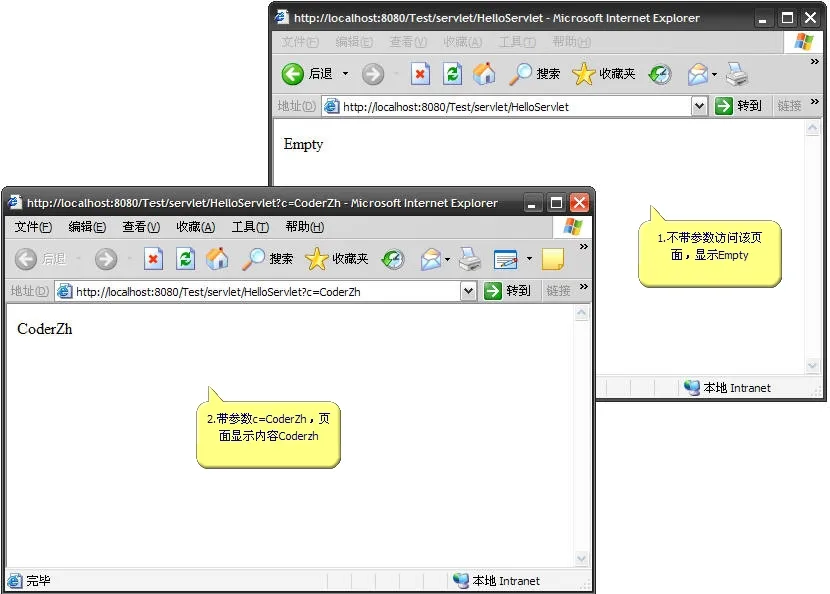Screen dimensions: 830x594
Task: Click scroll-down arrow in front window
Action: click(x=581, y=559)
